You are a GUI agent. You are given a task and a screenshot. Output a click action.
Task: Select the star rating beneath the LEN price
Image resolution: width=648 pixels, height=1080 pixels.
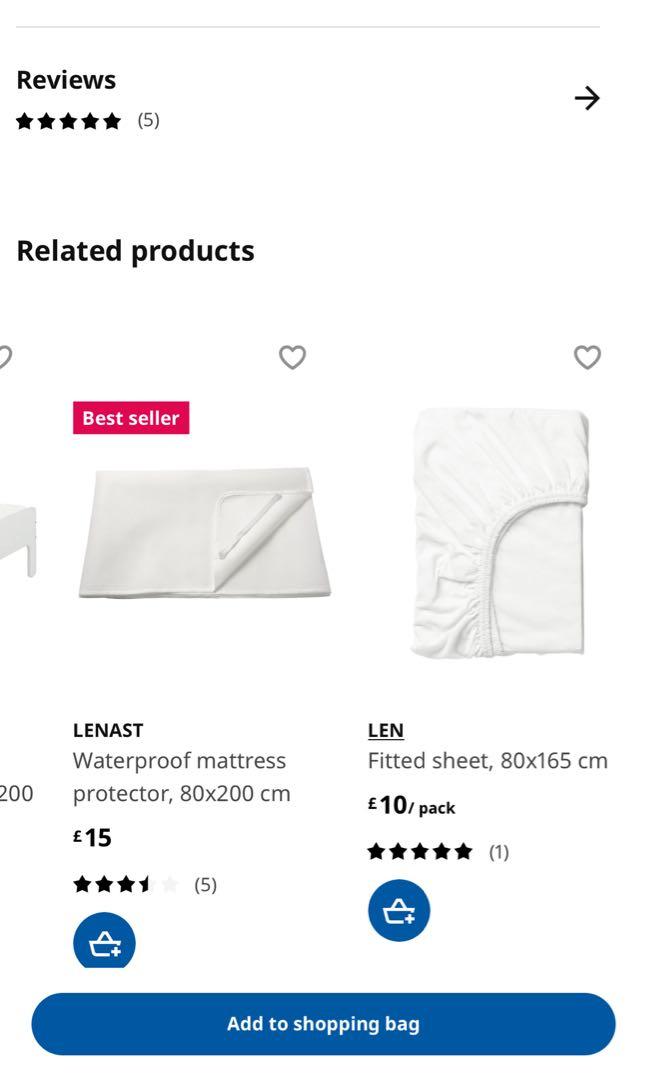(418, 851)
